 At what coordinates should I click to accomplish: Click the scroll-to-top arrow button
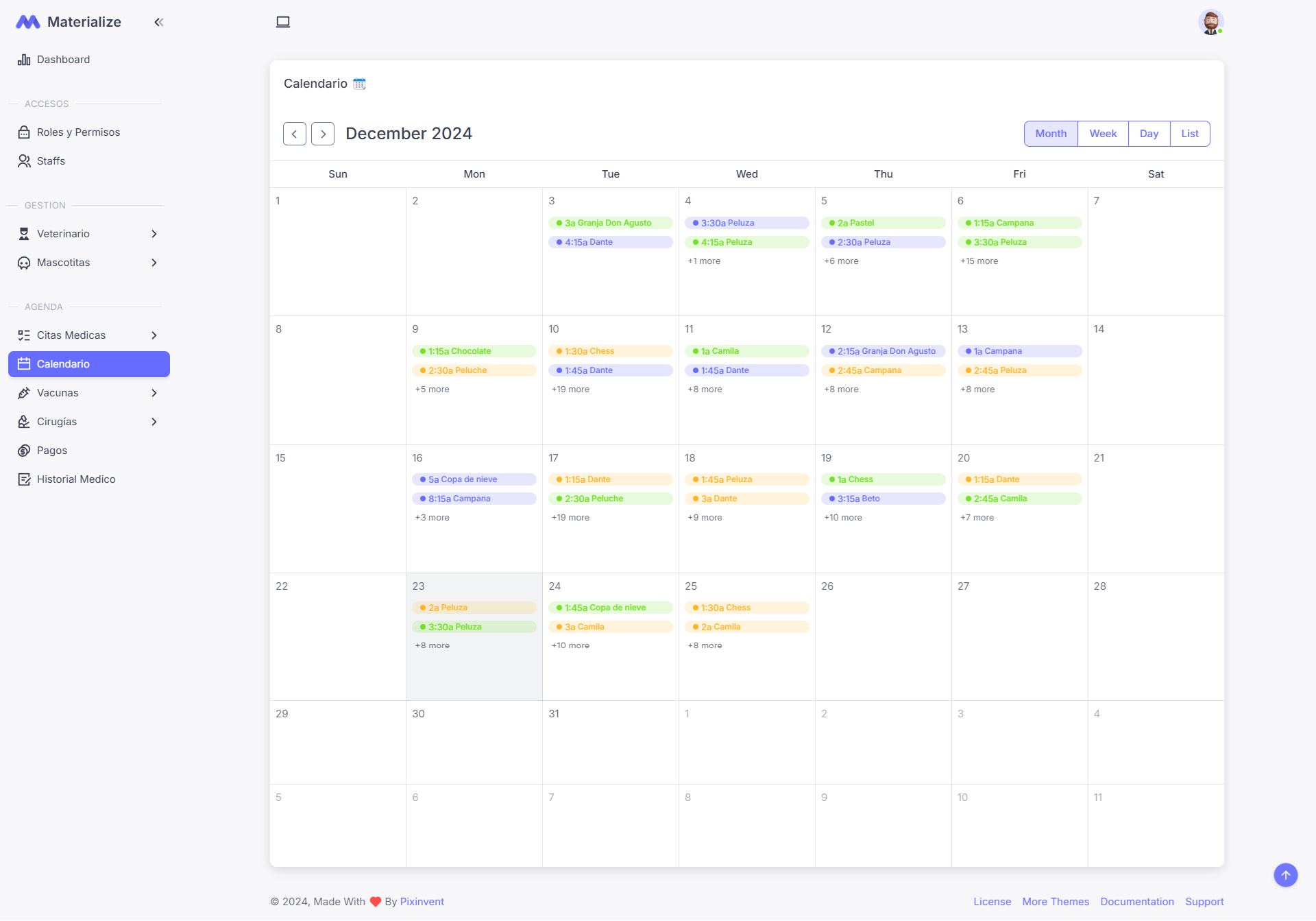(x=1284, y=875)
